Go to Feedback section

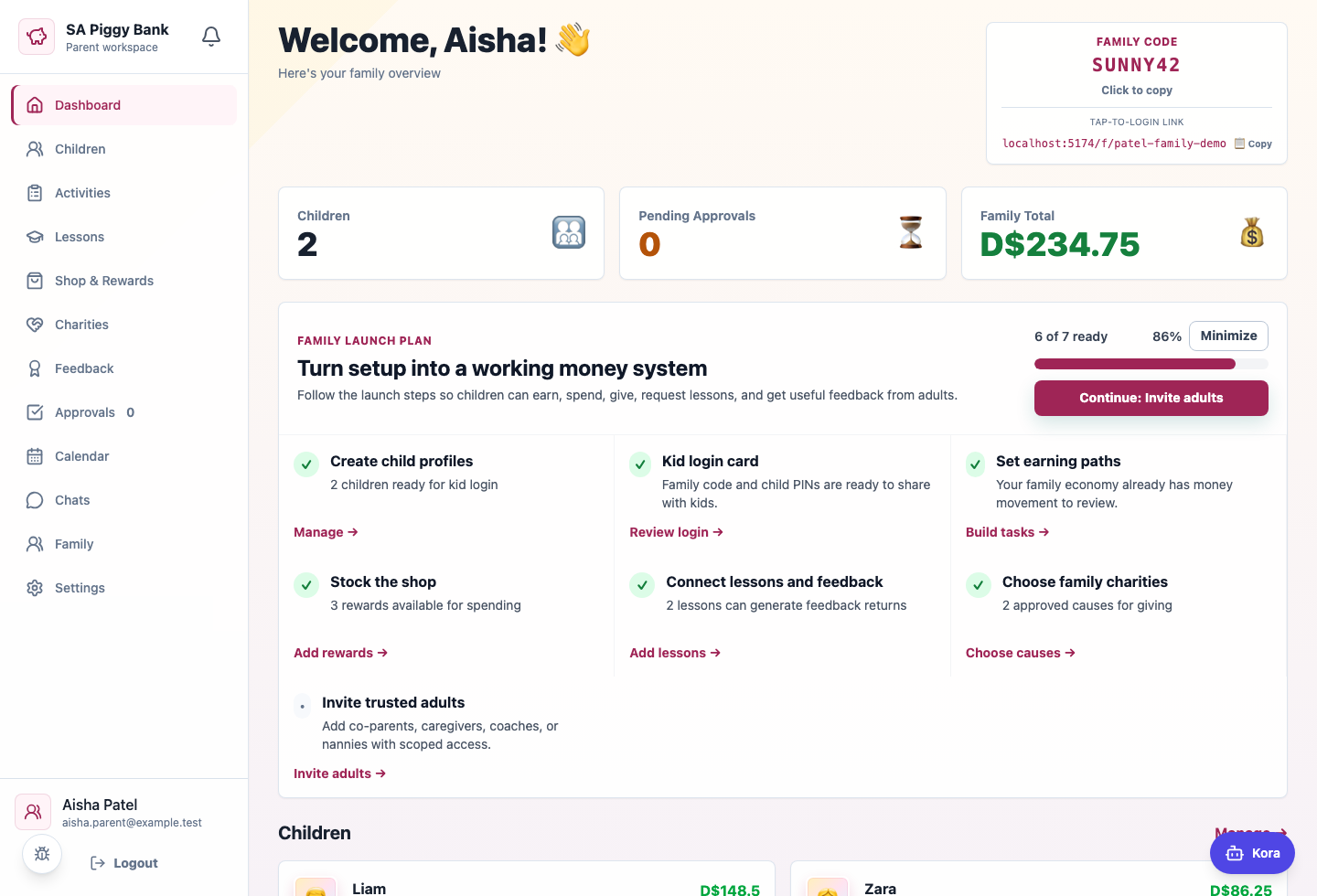click(x=124, y=368)
